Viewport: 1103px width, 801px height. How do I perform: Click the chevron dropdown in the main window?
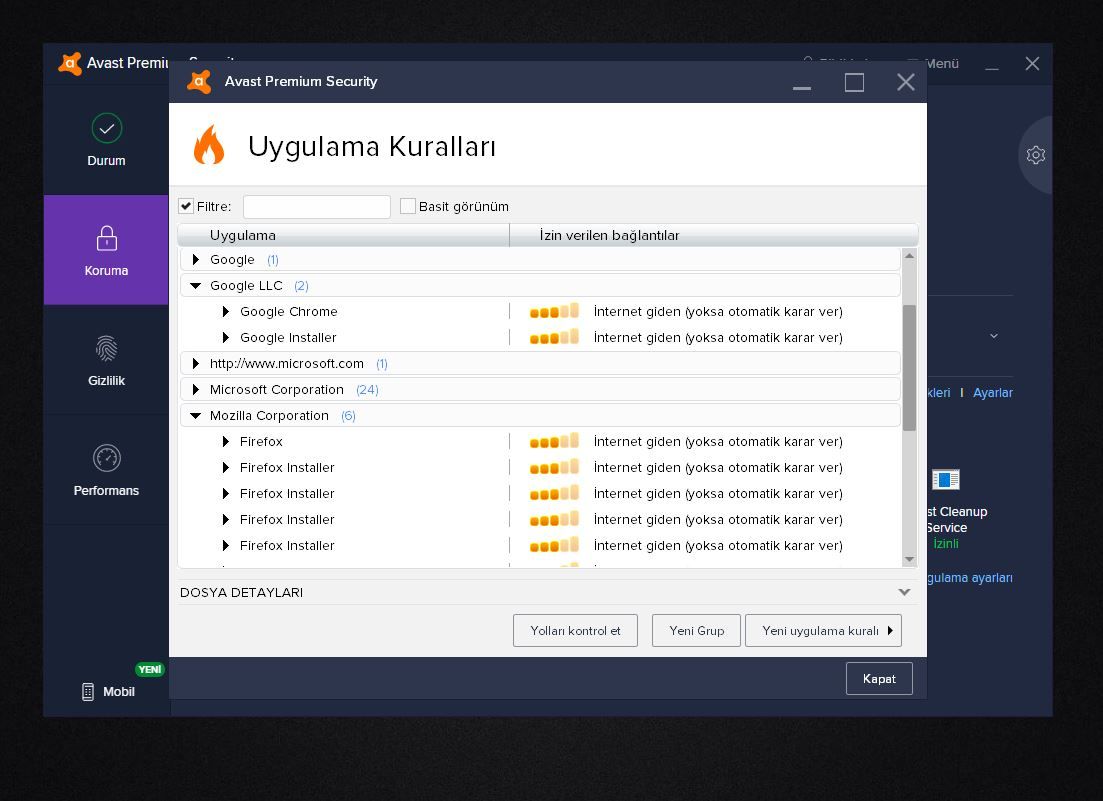(x=993, y=336)
